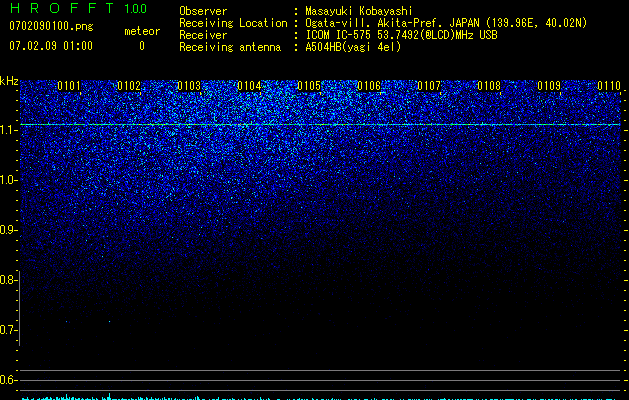
Task: Click the 0104 time marker
Action: pyautogui.click(x=249, y=86)
